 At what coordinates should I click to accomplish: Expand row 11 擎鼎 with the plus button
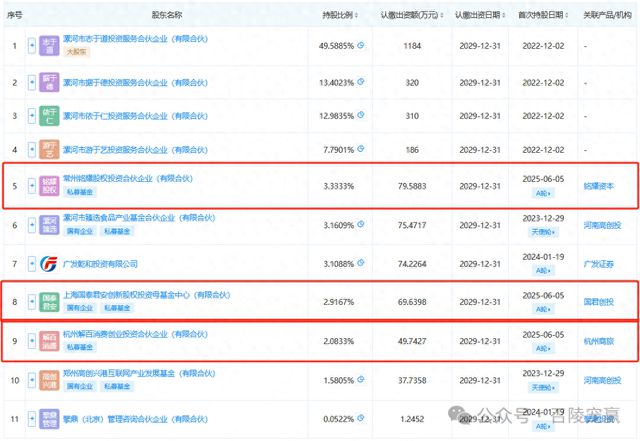(32, 419)
